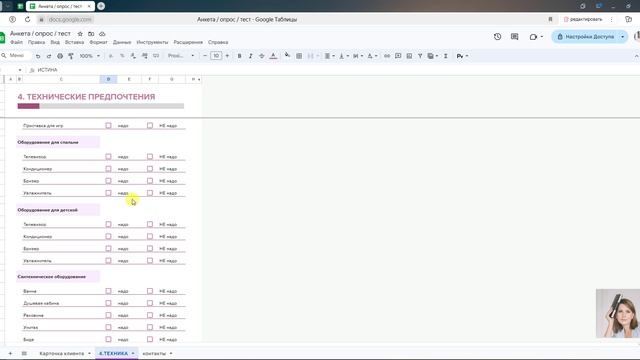Print the spreadsheet
The image size is (640, 360).
tap(60, 56)
